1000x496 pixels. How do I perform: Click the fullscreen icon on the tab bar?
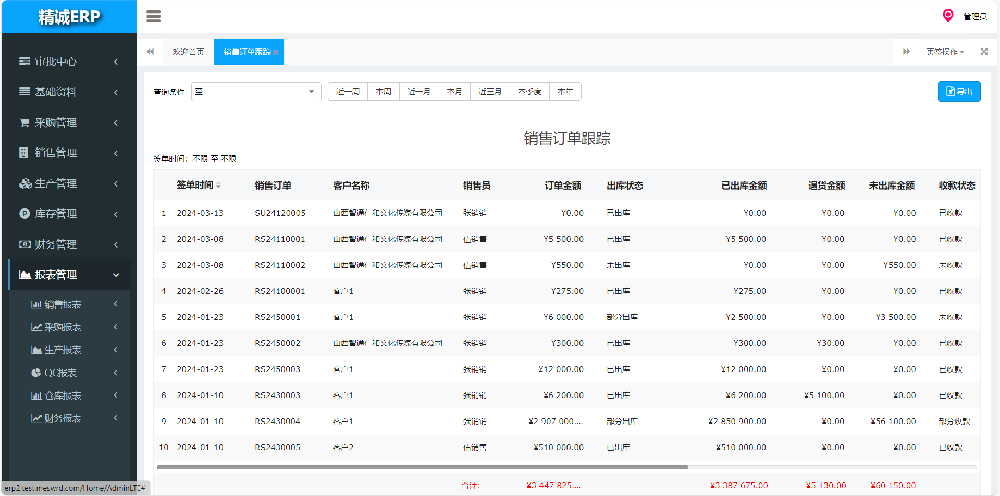pos(984,51)
